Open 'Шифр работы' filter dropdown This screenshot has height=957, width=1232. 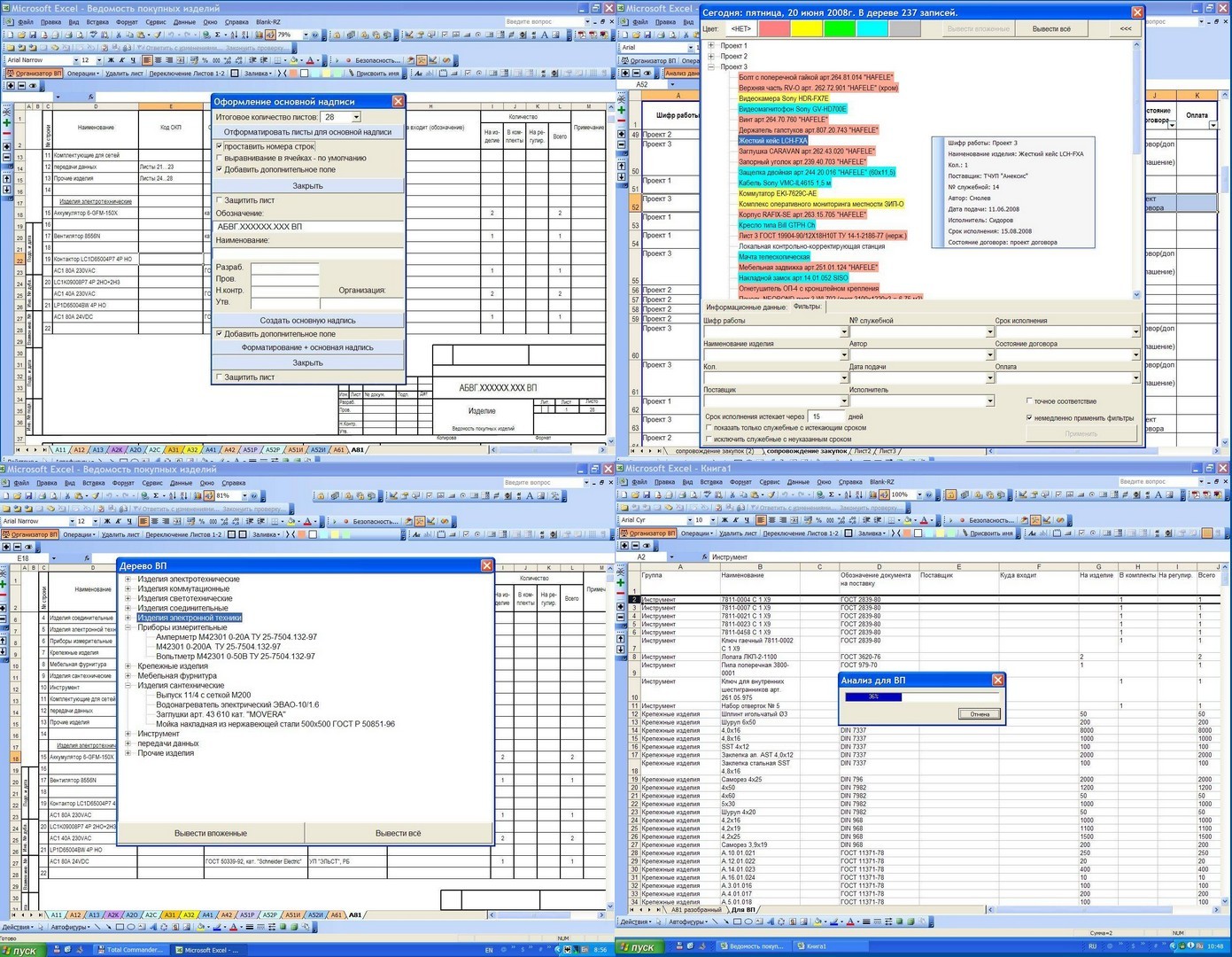click(844, 332)
